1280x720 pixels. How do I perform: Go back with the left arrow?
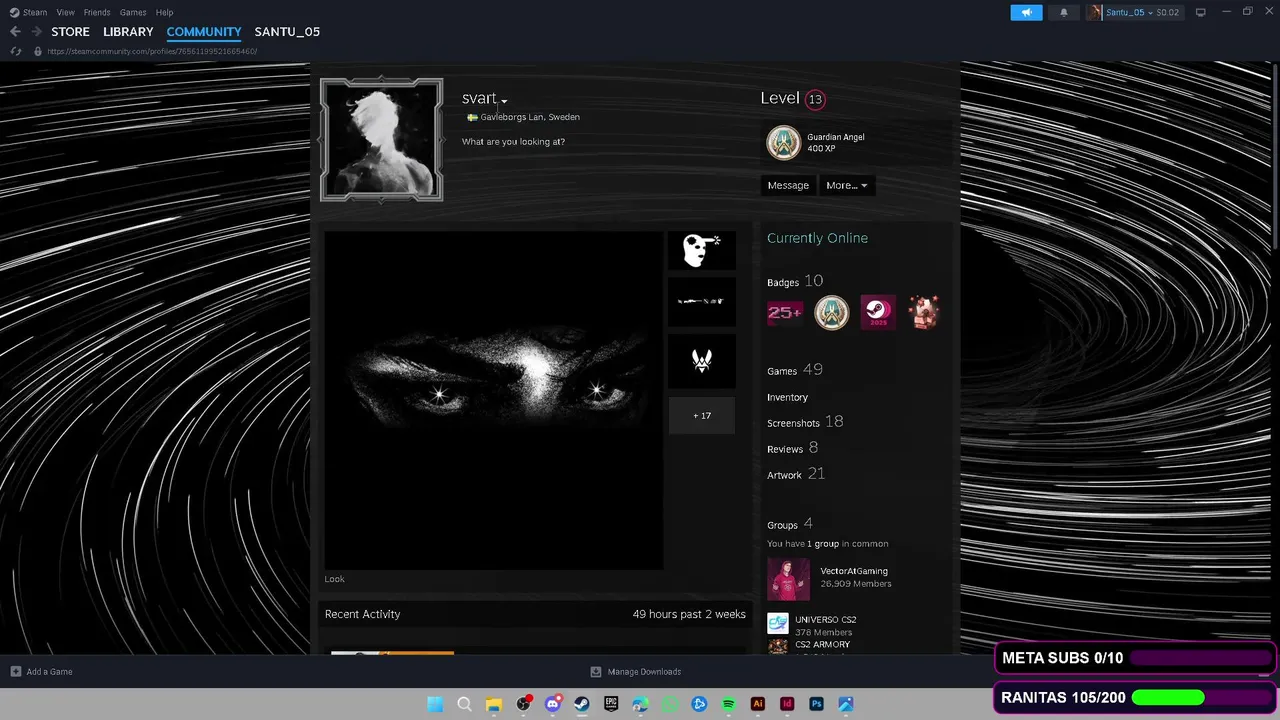[x=15, y=31]
